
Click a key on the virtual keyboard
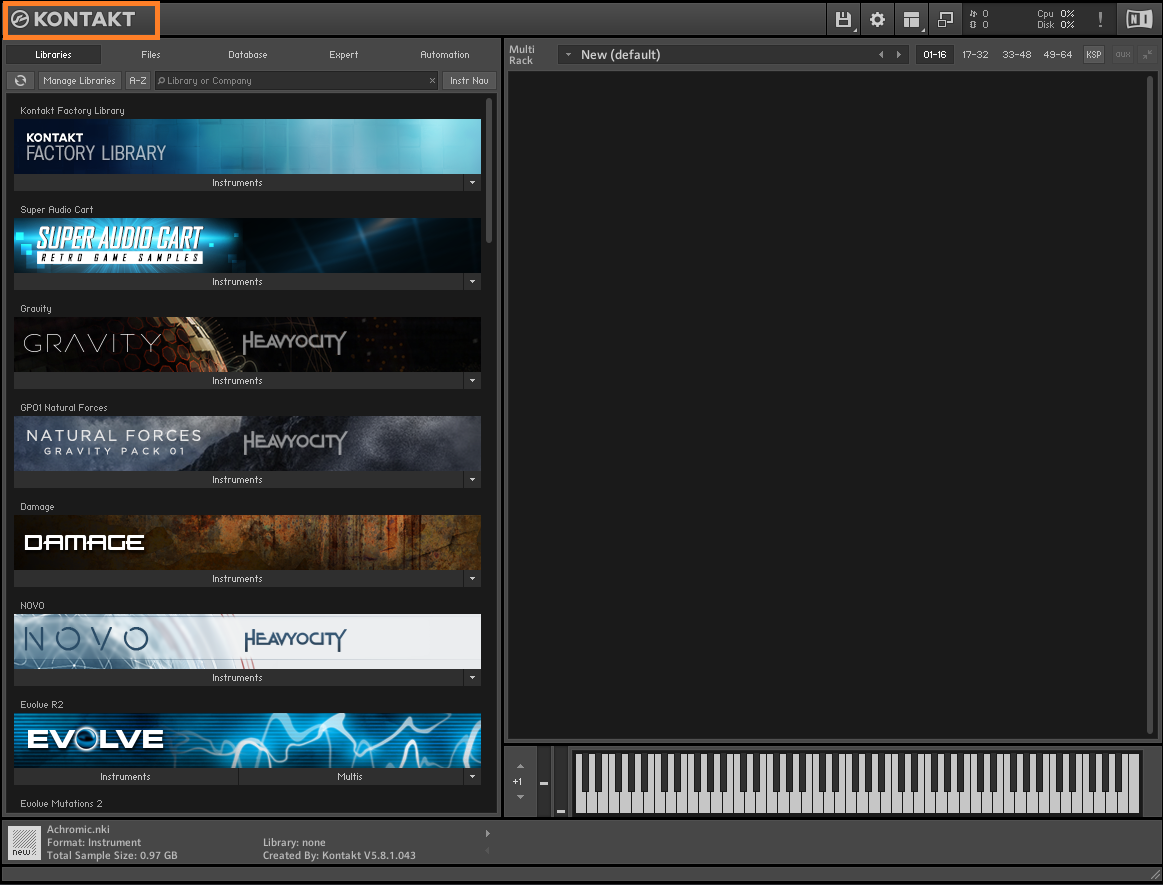857,783
